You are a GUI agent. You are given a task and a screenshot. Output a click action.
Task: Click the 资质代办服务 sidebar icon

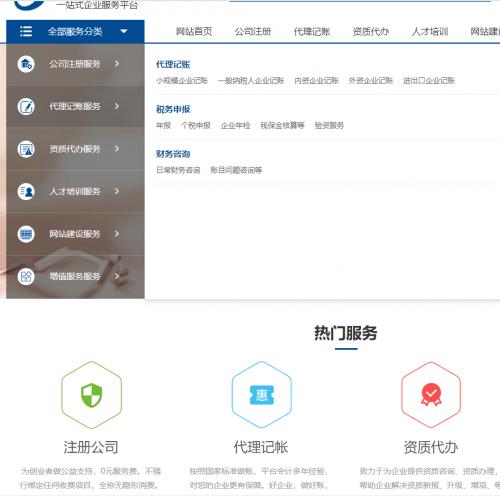26,149
